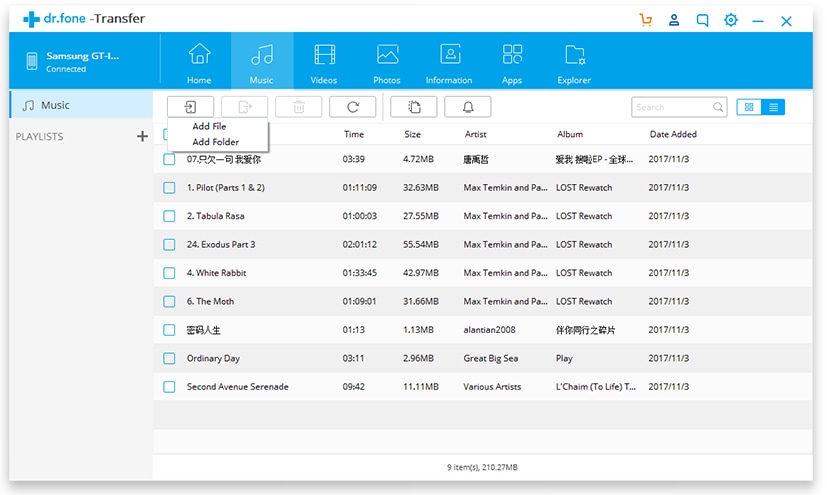Click the duration 01:33:45
The width and height of the screenshot is (827, 495).
coord(360,273)
